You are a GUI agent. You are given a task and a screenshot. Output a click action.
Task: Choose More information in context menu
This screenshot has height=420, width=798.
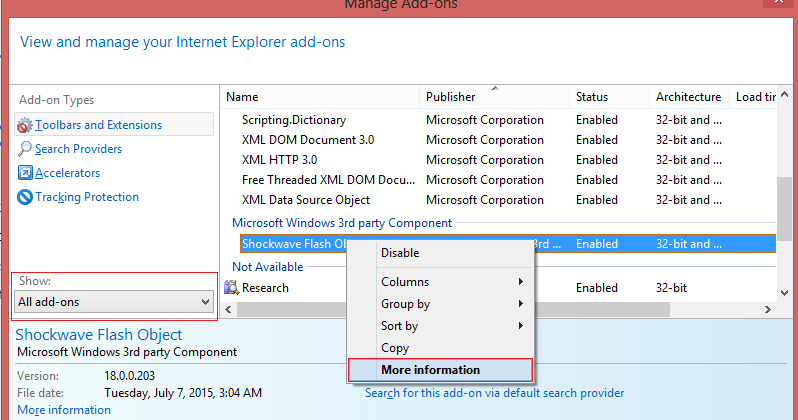(440, 370)
